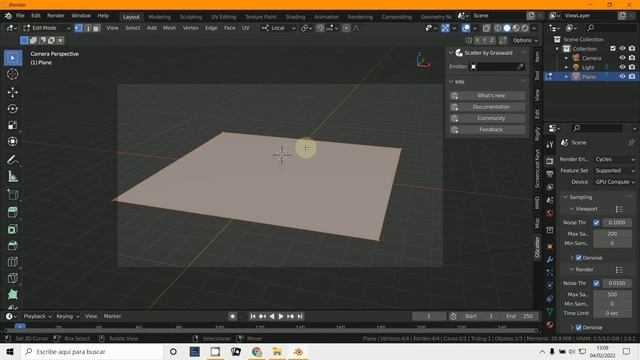640x360 pixels.
Task: Collapse the Sampling panel
Action: [x=565, y=197]
